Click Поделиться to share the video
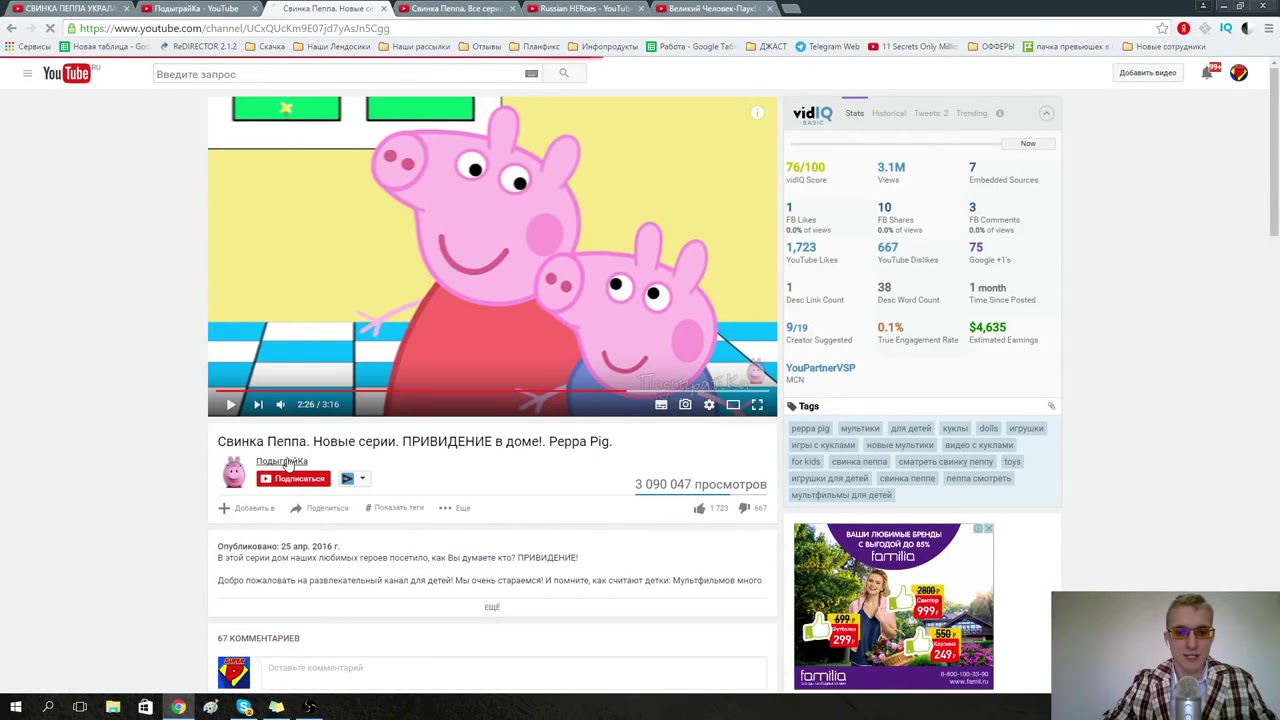 click(x=319, y=508)
